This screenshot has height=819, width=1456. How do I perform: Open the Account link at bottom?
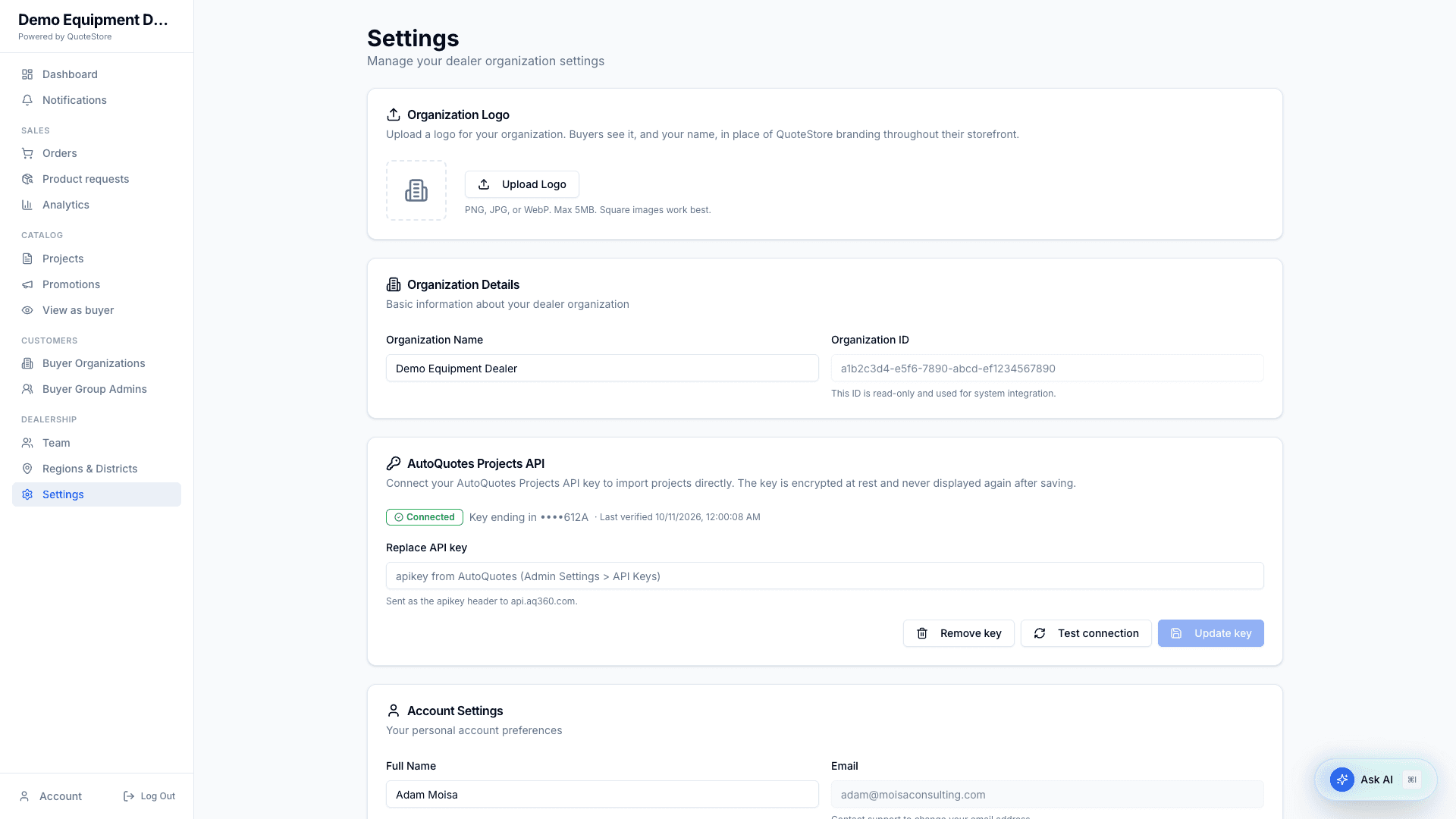click(x=50, y=796)
